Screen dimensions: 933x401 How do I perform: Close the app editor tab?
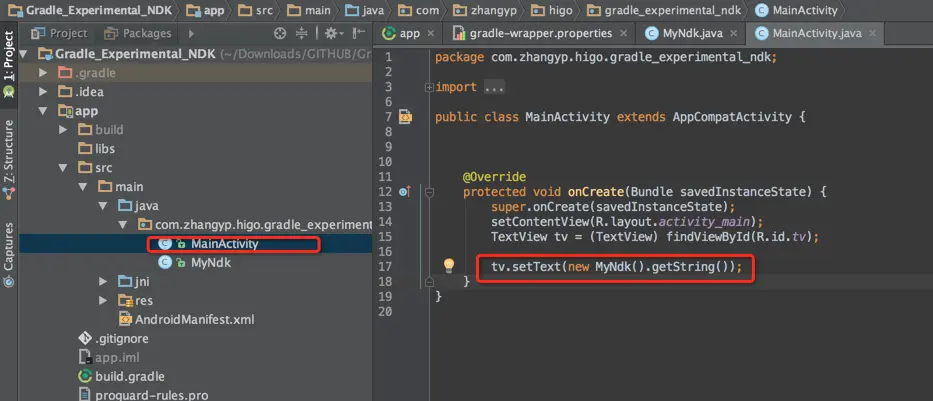[431, 34]
